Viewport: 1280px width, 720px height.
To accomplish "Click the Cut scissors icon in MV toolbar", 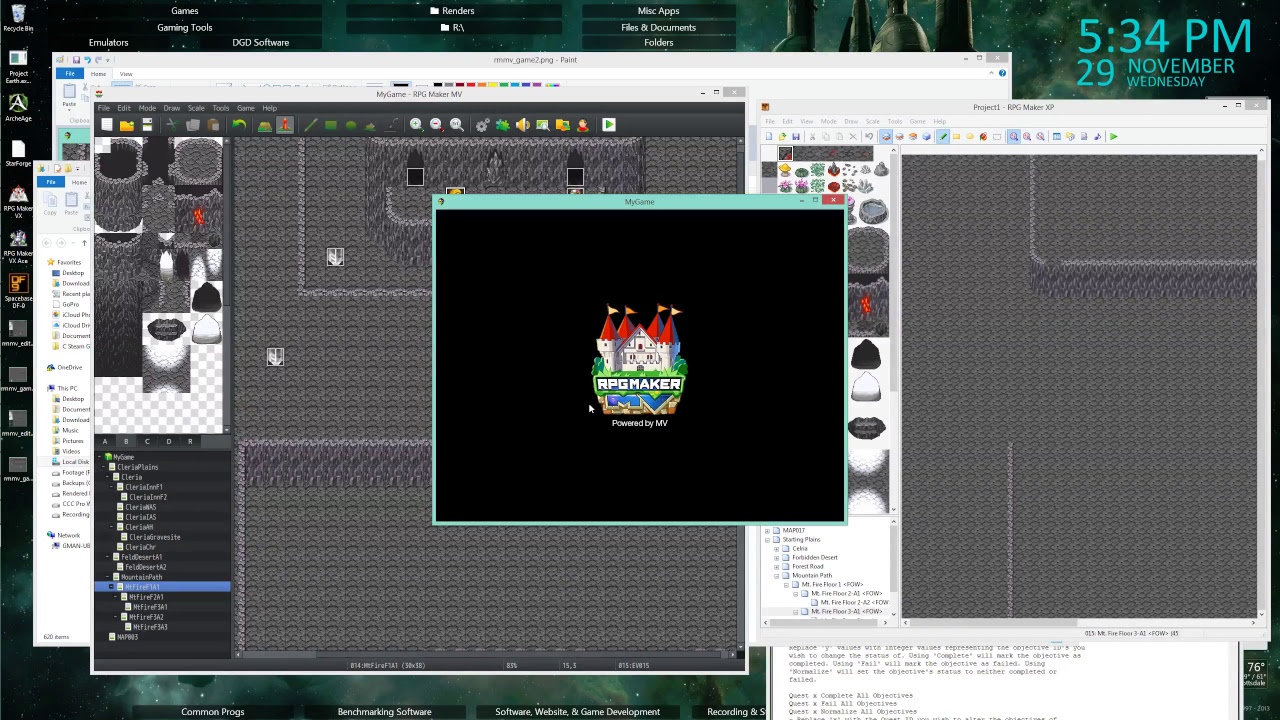I will (171, 125).
